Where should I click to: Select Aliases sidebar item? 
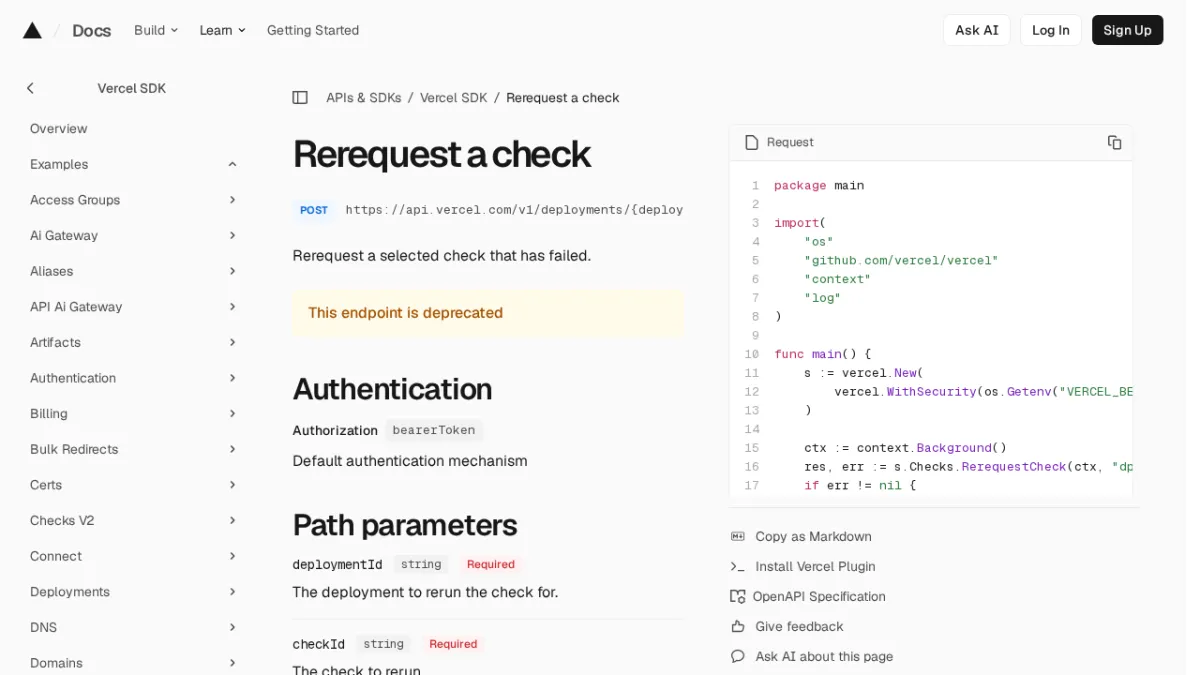[52, 271]
